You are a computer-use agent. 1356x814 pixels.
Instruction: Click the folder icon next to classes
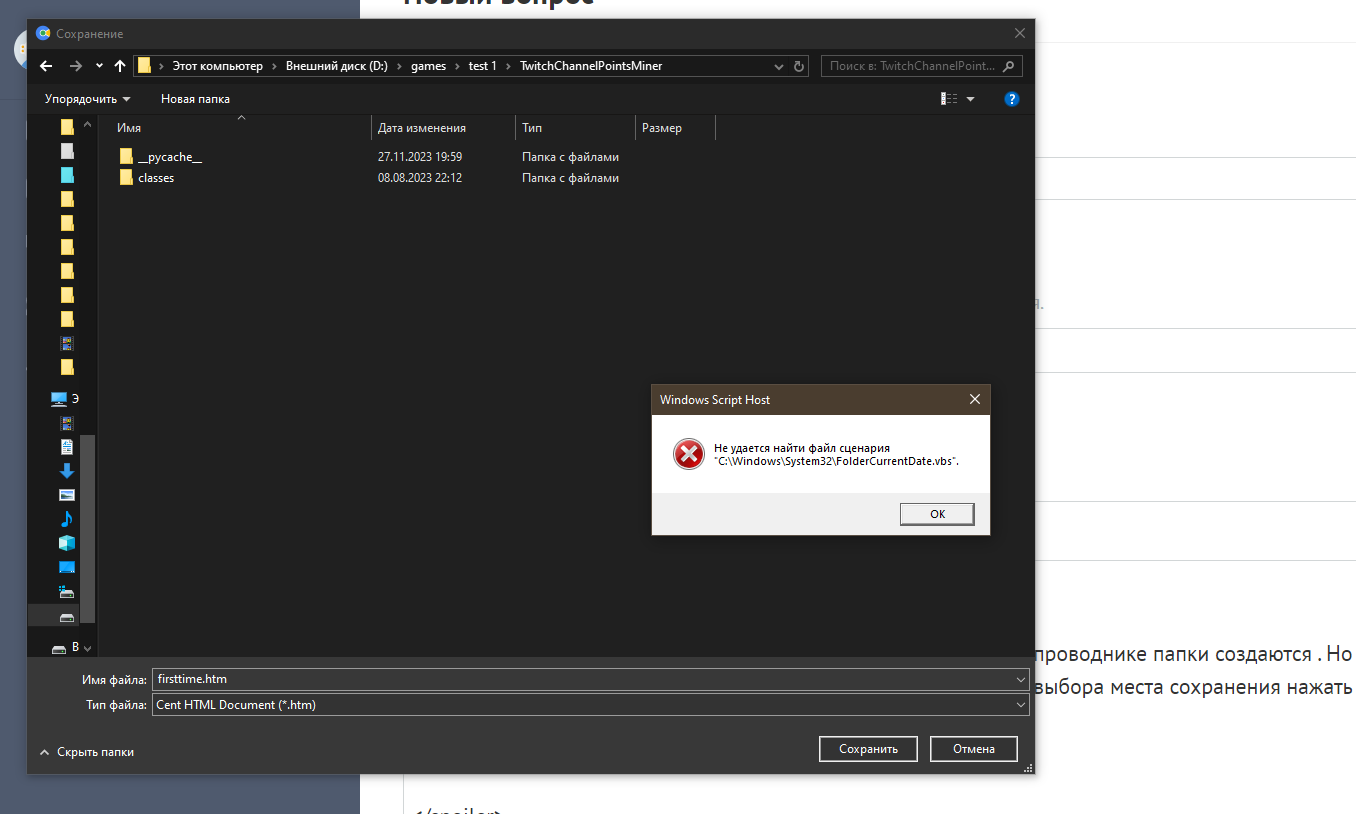tap(126, 178)
